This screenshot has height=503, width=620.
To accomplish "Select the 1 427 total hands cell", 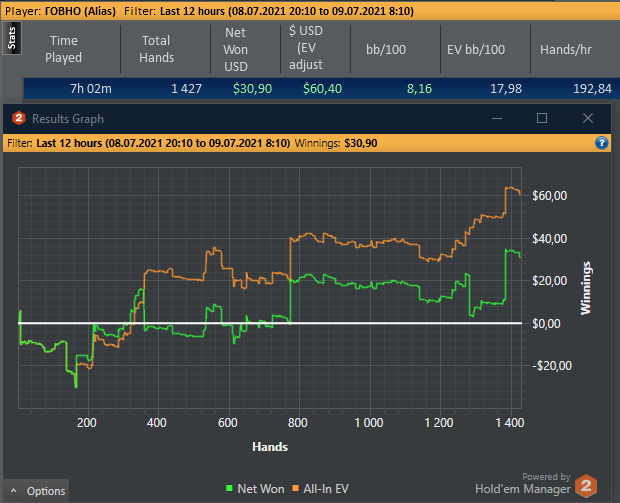I will pos(186,89).
